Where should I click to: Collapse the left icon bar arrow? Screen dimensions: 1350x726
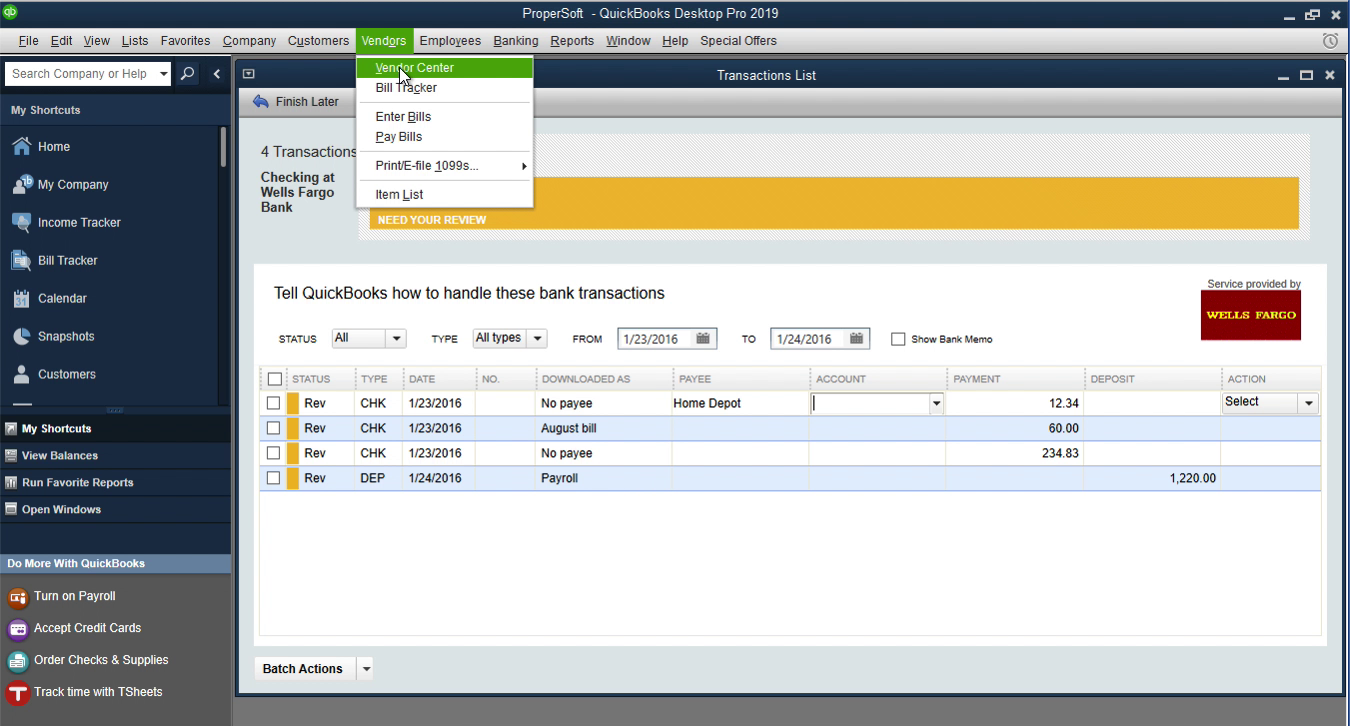point(217,74)
